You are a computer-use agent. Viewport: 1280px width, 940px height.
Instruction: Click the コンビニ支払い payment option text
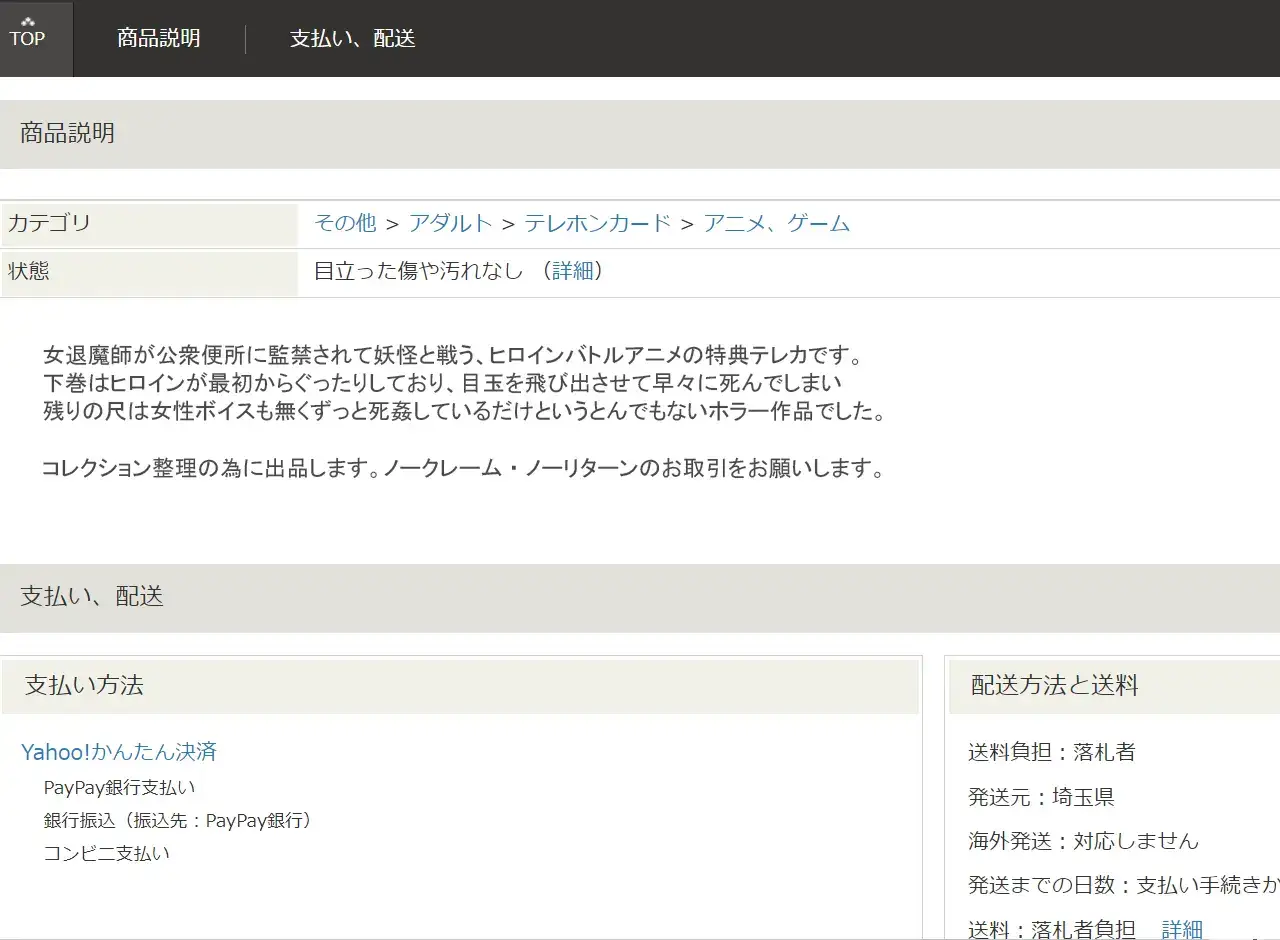(x=107, y=853)
